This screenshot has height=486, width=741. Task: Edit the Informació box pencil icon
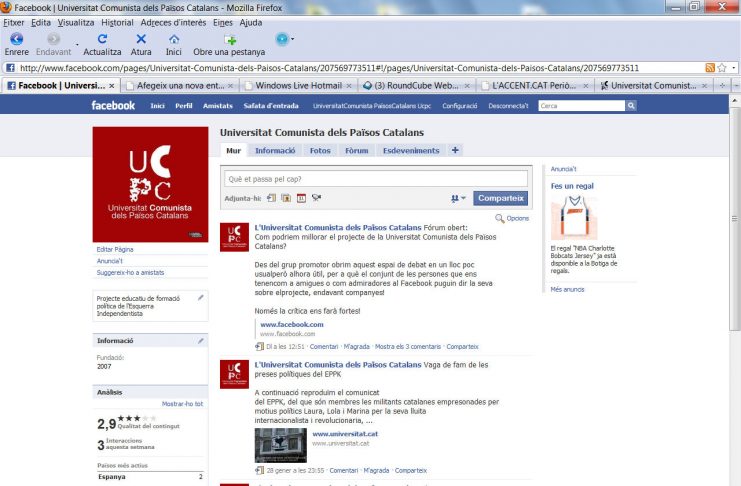200,340
